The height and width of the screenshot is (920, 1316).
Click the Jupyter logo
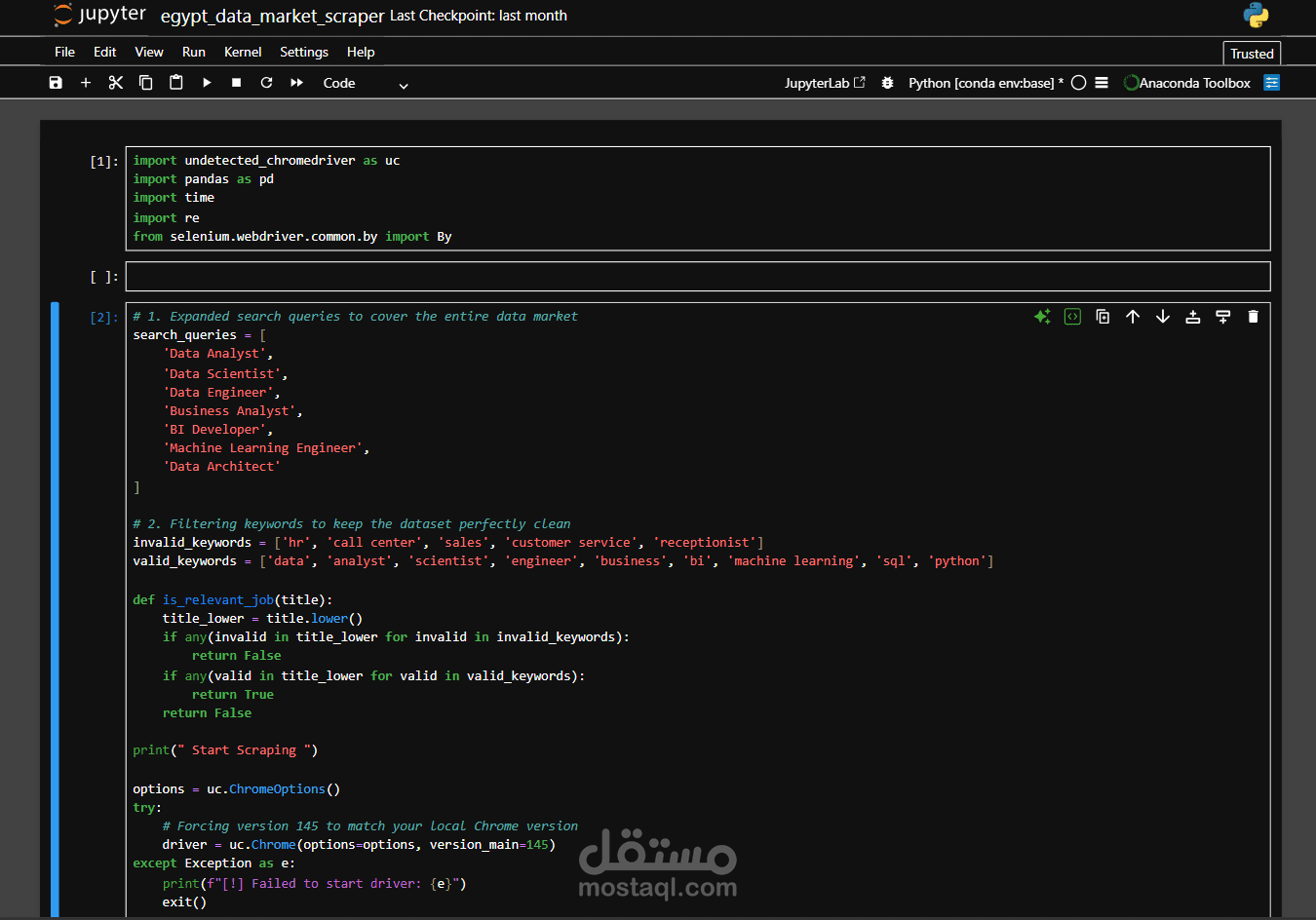click(x=99, y=15)
